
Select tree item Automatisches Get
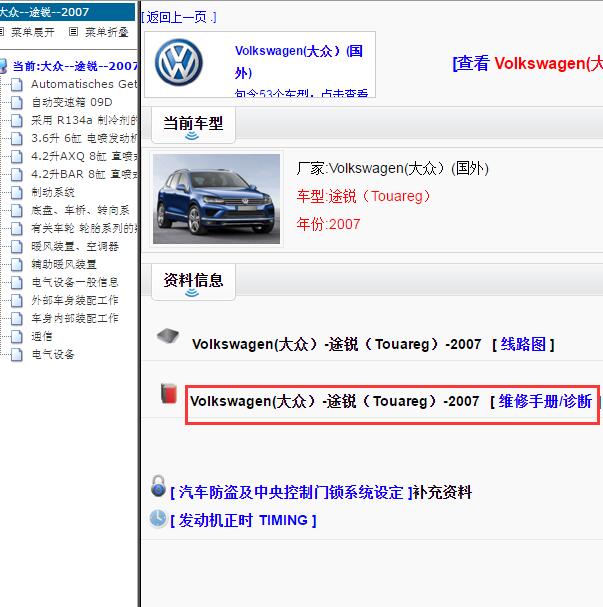click(84, 84)
